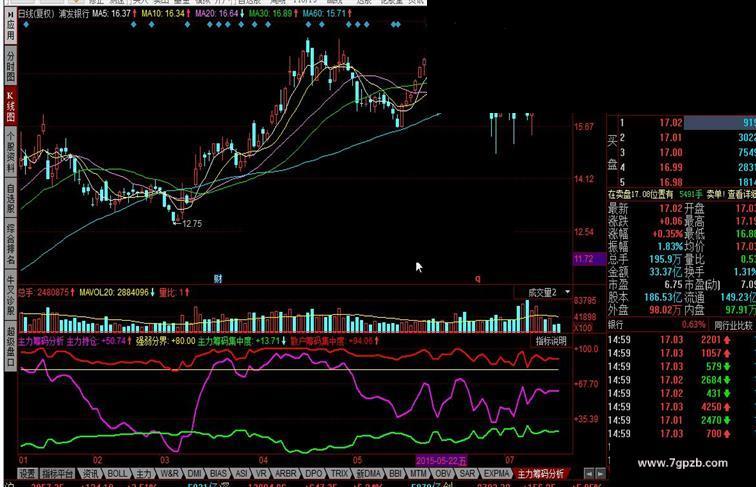The width and height of the screenshot is (756, 487).
Task: Click the 强弱分界 +80.00 label
Action: point(165,341)
